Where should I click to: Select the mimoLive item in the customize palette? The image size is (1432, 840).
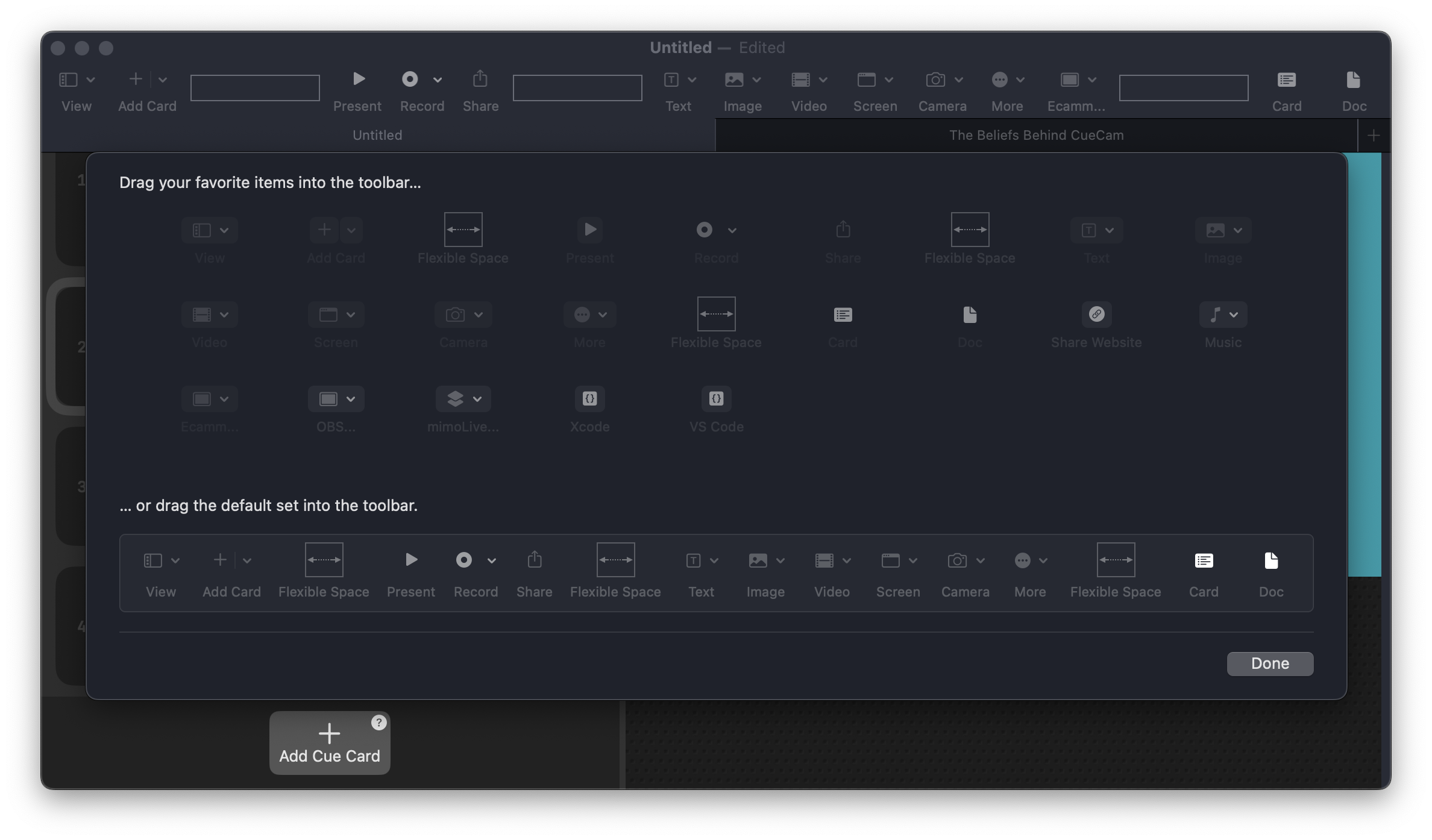463,409
